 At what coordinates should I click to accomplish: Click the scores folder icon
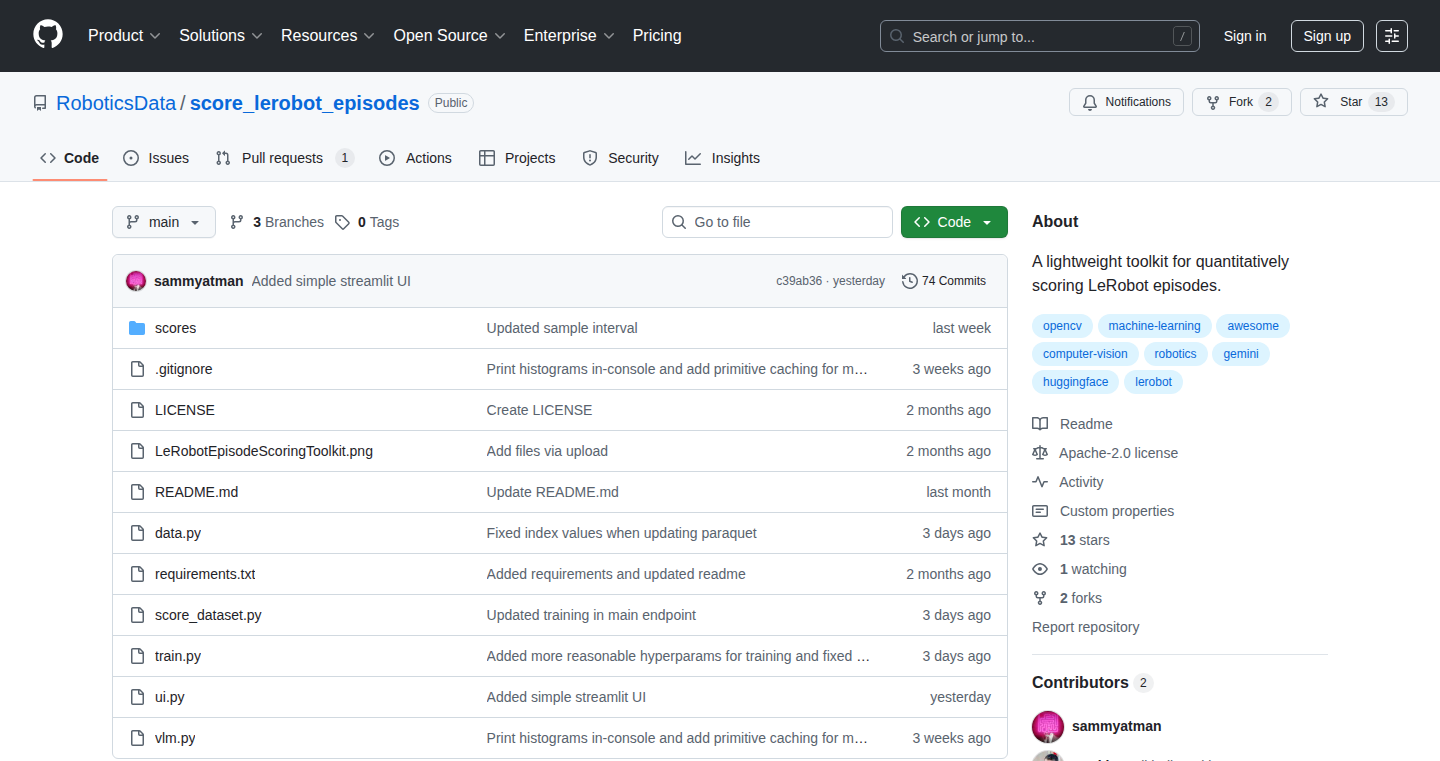pyautogui.click(x=137, y=328)
